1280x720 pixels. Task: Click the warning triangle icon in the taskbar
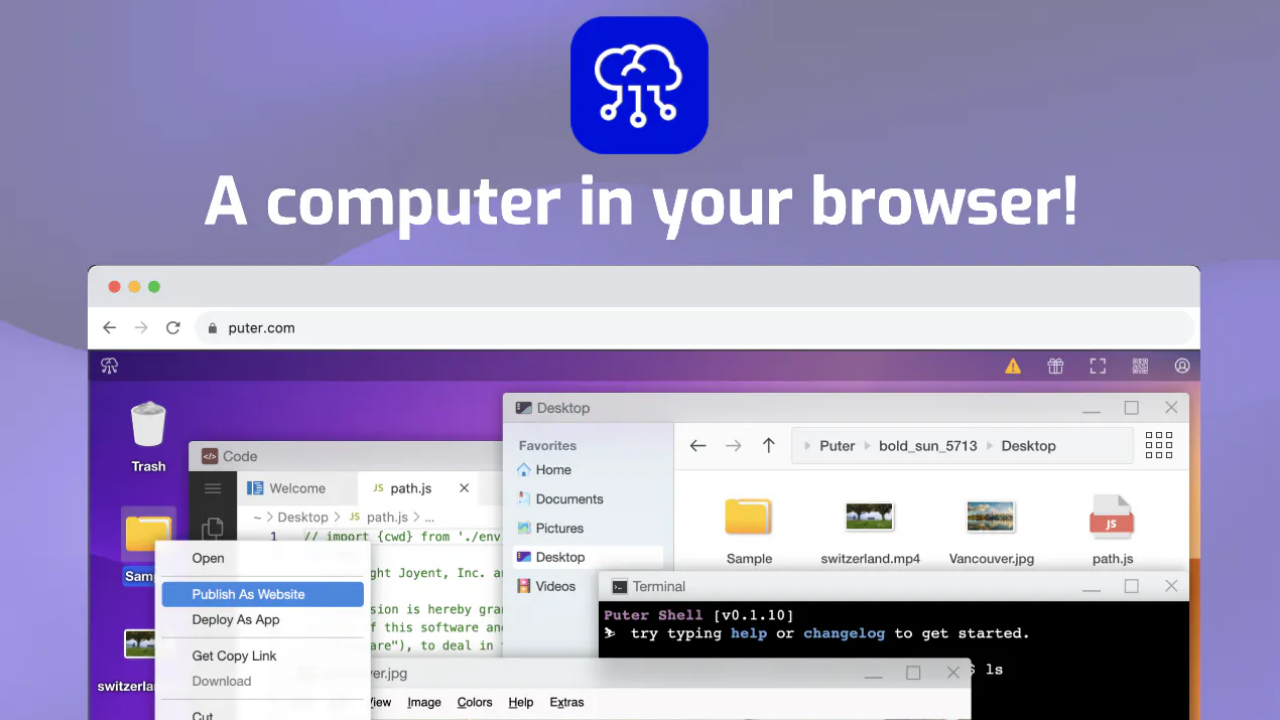(1012, 366)
